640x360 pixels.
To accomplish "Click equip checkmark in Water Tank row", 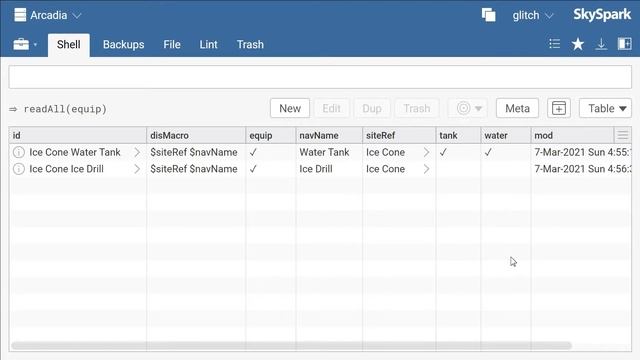I will point(253,152).
